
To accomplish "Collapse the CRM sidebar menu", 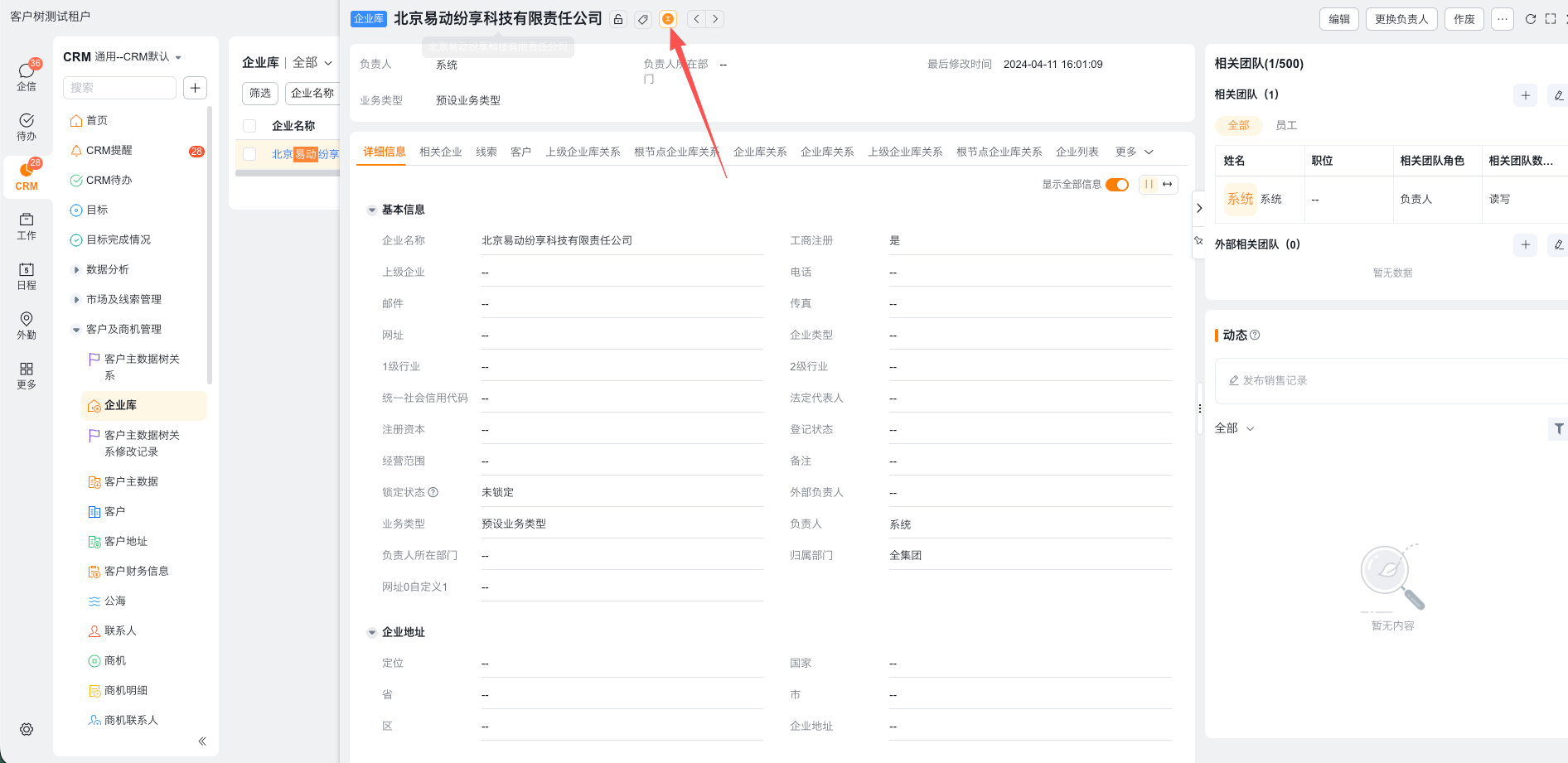I will click(202, 741).
